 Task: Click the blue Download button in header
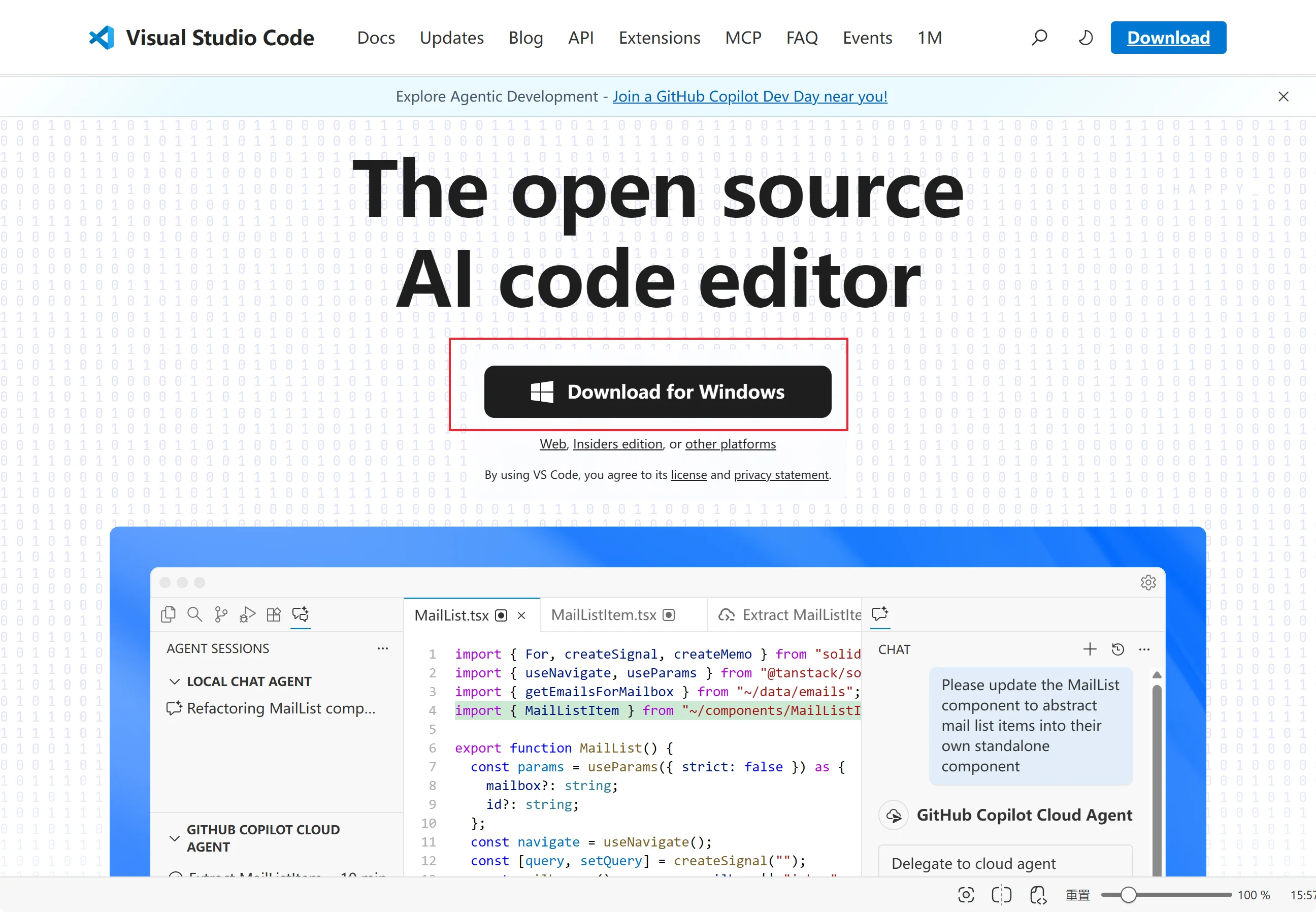(1168, 38)
